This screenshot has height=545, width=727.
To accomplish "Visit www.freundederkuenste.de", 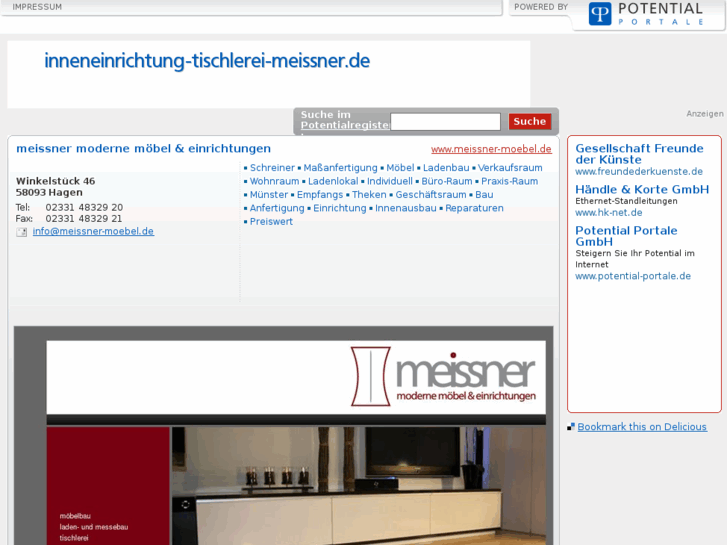I will tap(639, 172).
